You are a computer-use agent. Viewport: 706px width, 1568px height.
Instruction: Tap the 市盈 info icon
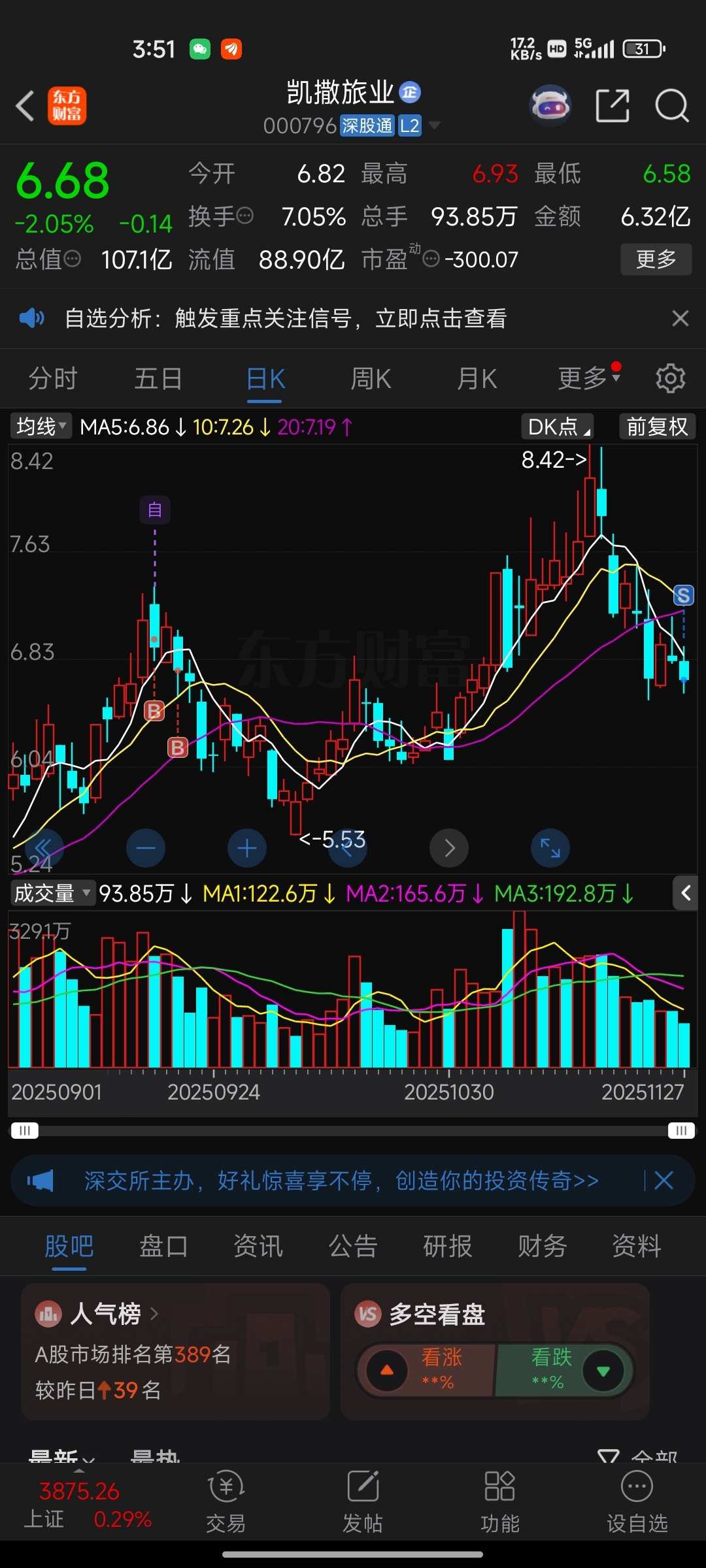coord(431,259)
